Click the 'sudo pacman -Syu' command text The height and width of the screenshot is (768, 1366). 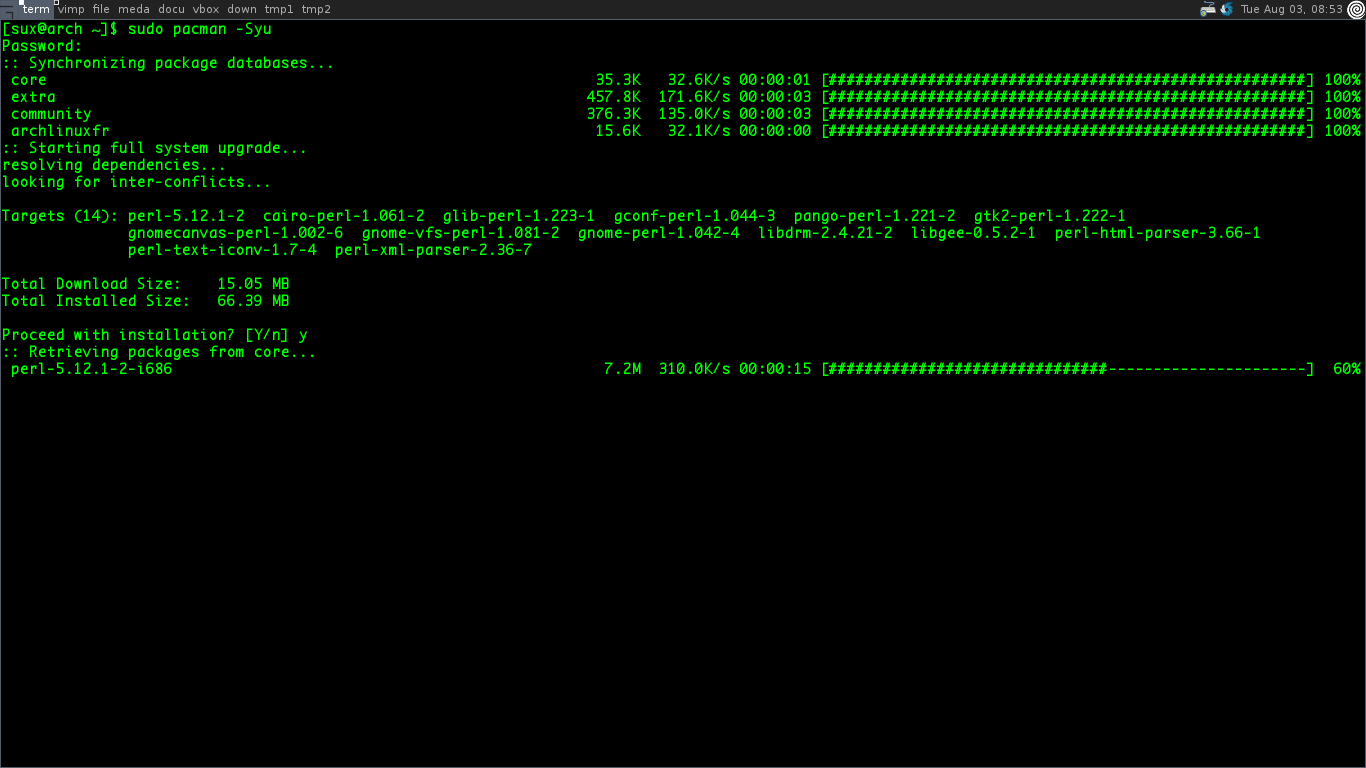pos(200,29)
